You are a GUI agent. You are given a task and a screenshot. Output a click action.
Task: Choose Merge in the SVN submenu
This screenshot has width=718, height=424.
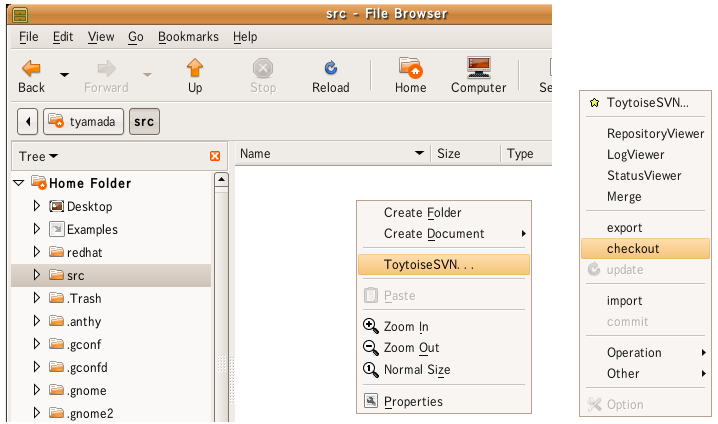tap(645, 197)
